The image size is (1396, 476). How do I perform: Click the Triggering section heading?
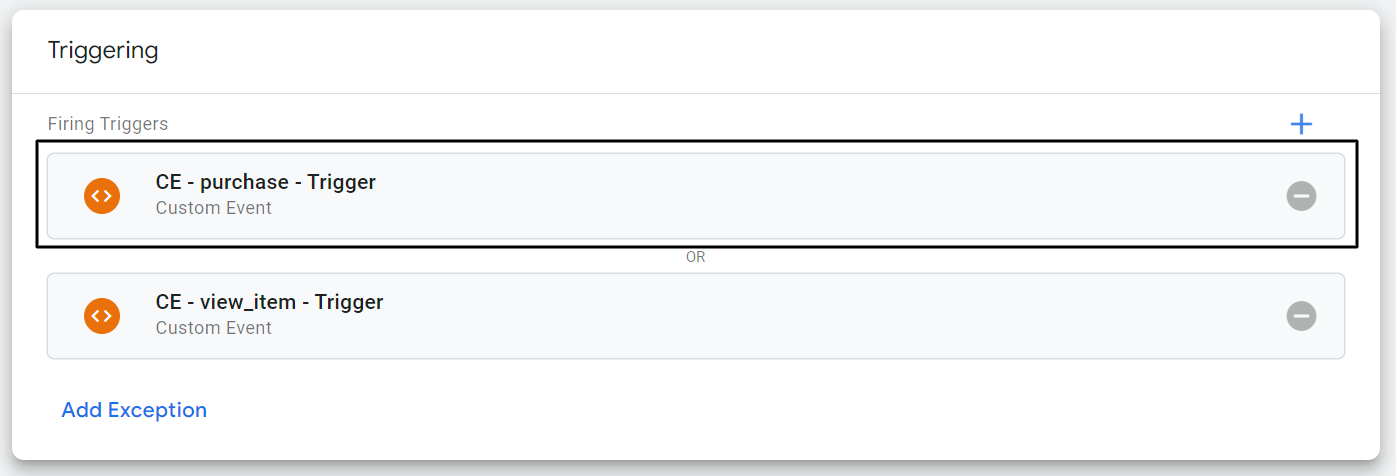tap(103, 51)
